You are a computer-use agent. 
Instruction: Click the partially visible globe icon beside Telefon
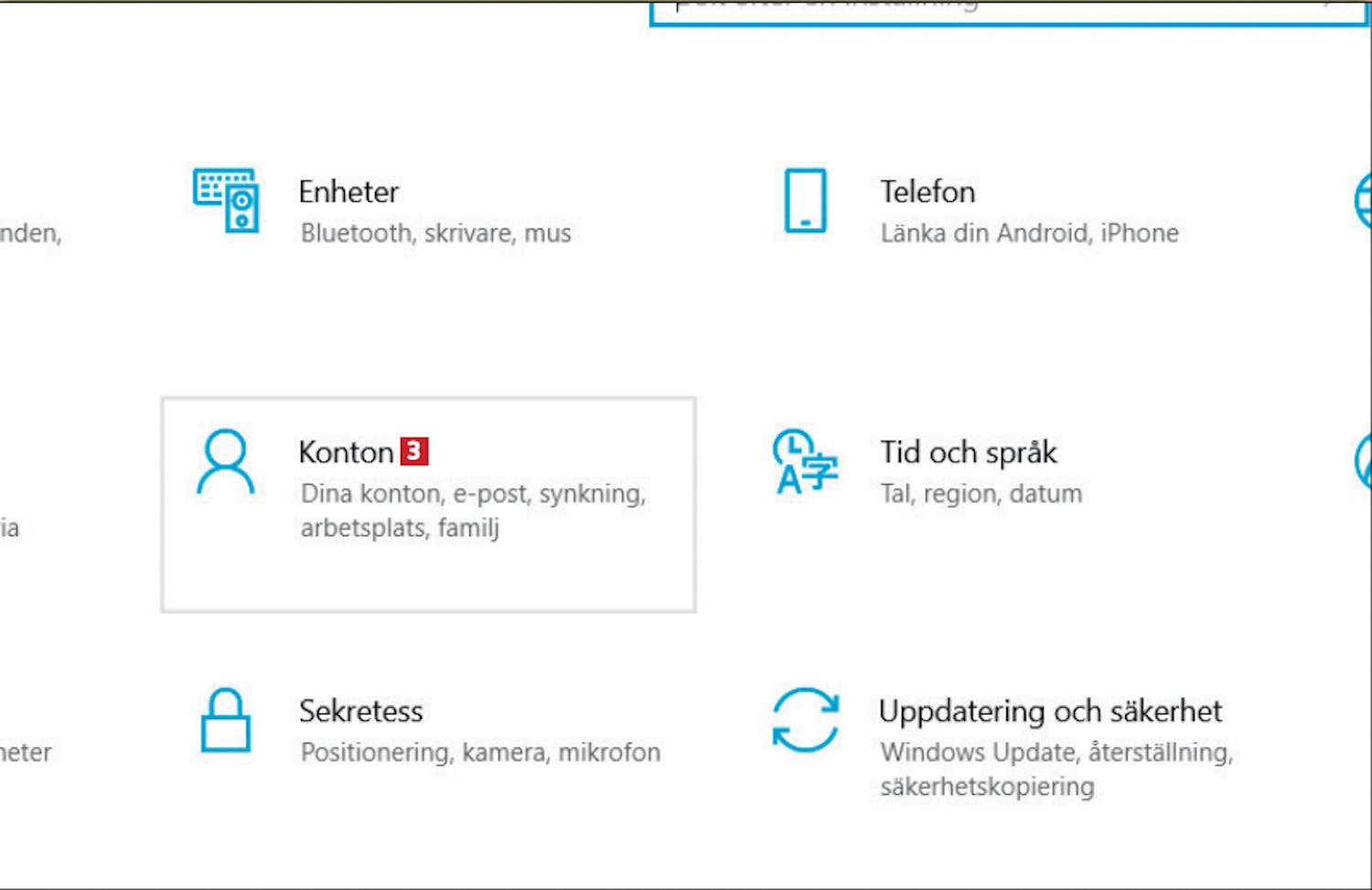(x=1363, y=200)
